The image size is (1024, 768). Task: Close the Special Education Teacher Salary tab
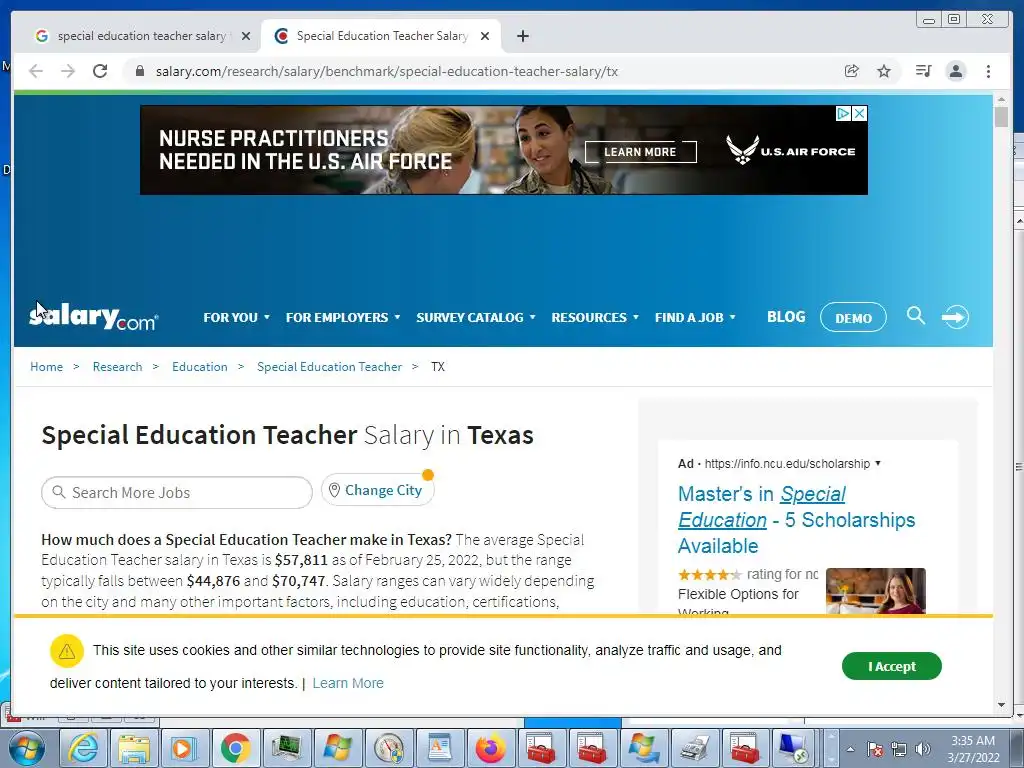pyautogui.click(x=485, y=36)
